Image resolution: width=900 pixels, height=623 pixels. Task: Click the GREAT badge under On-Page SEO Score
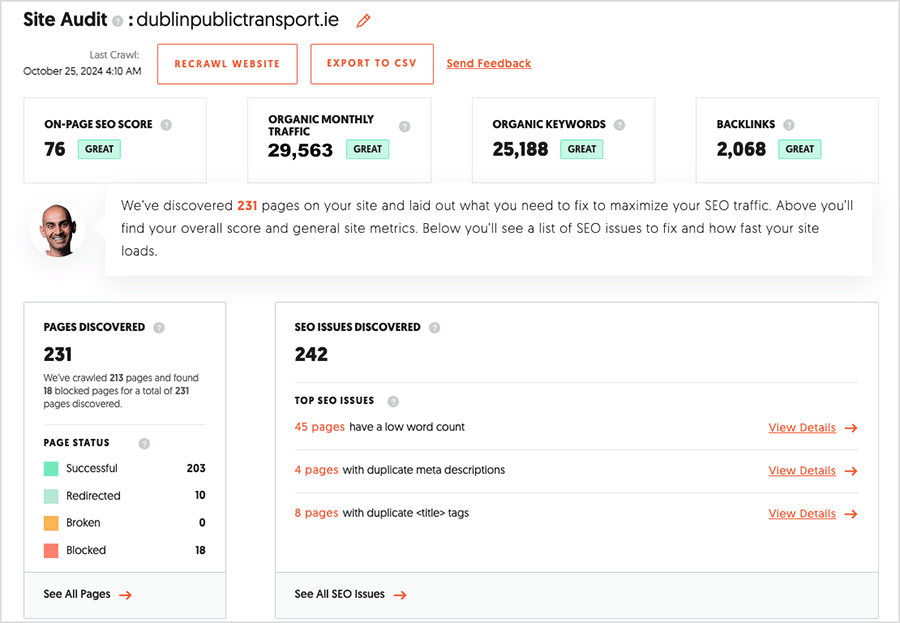99,149
